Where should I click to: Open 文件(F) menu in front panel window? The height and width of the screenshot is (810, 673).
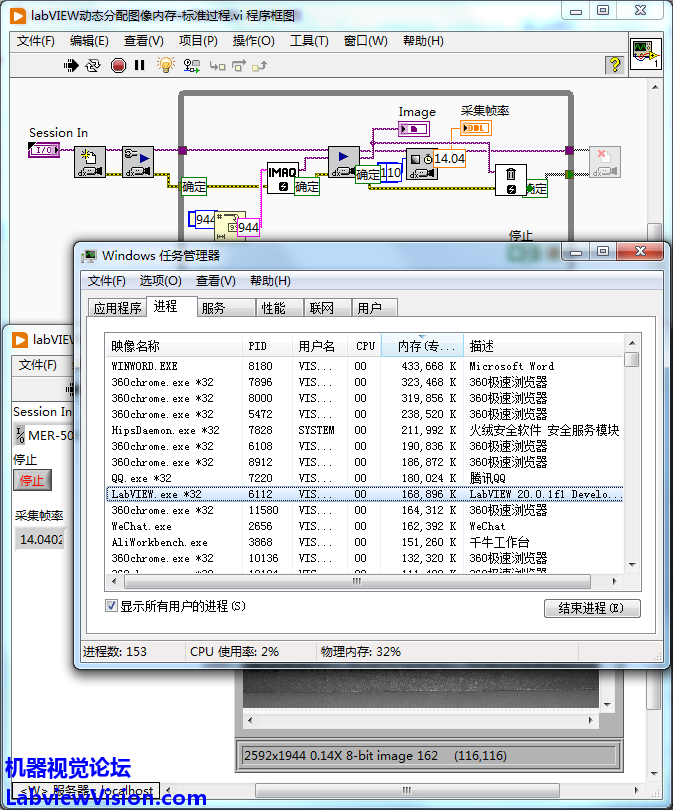coord(38,365)
